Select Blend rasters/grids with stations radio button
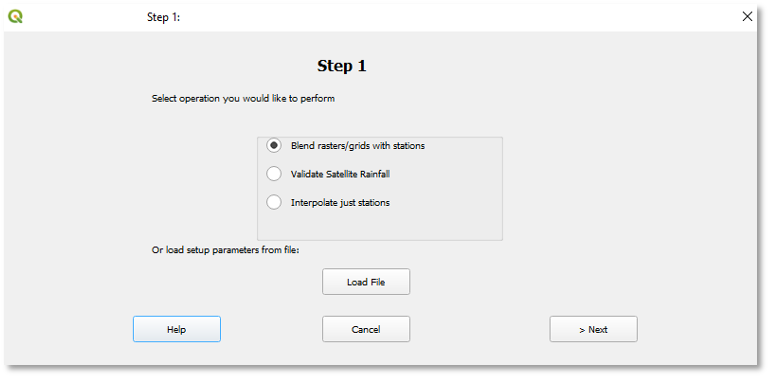Image resolution: width=770 pixels, height=378 pixels. pyautogui.click(x=274, y=146)
